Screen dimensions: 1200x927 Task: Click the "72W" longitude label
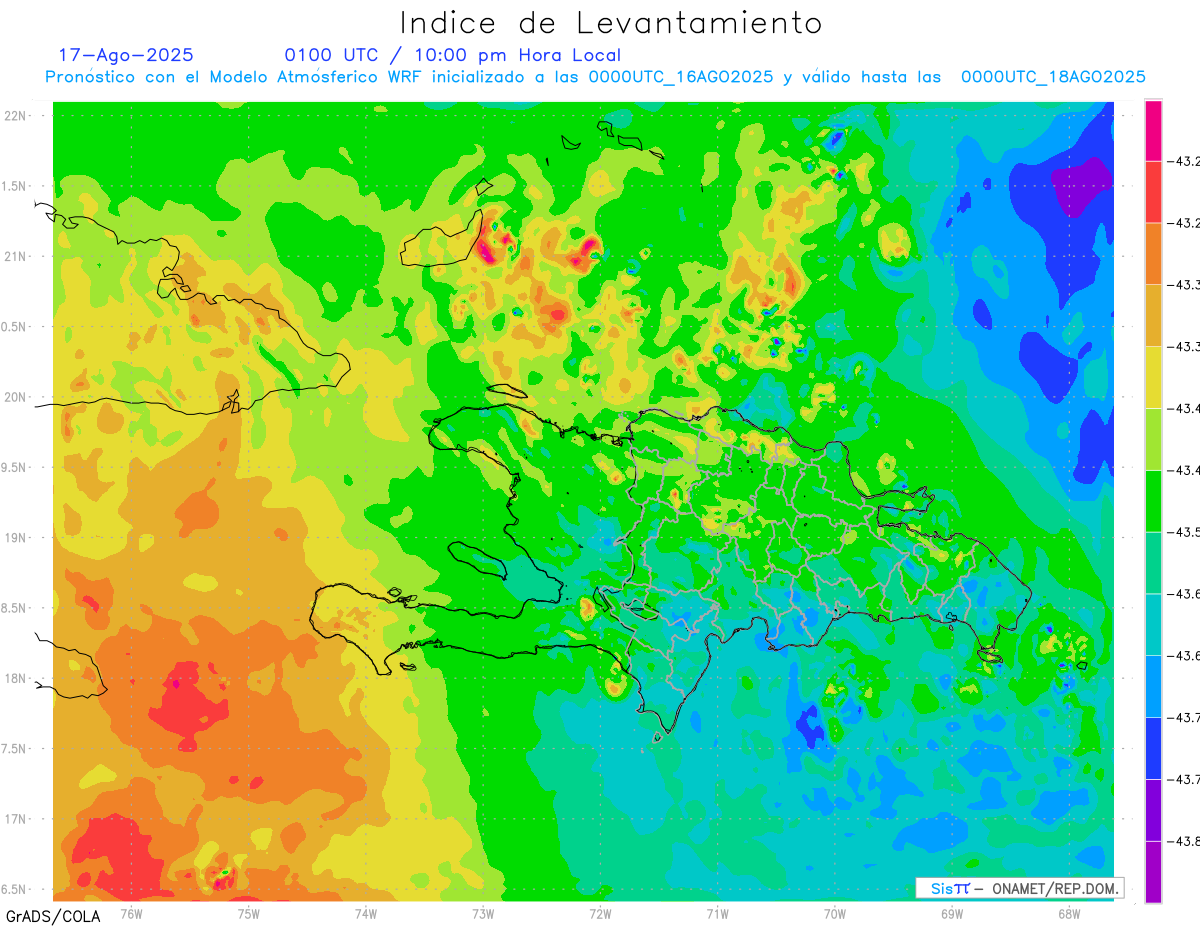(x=600, y=912)
